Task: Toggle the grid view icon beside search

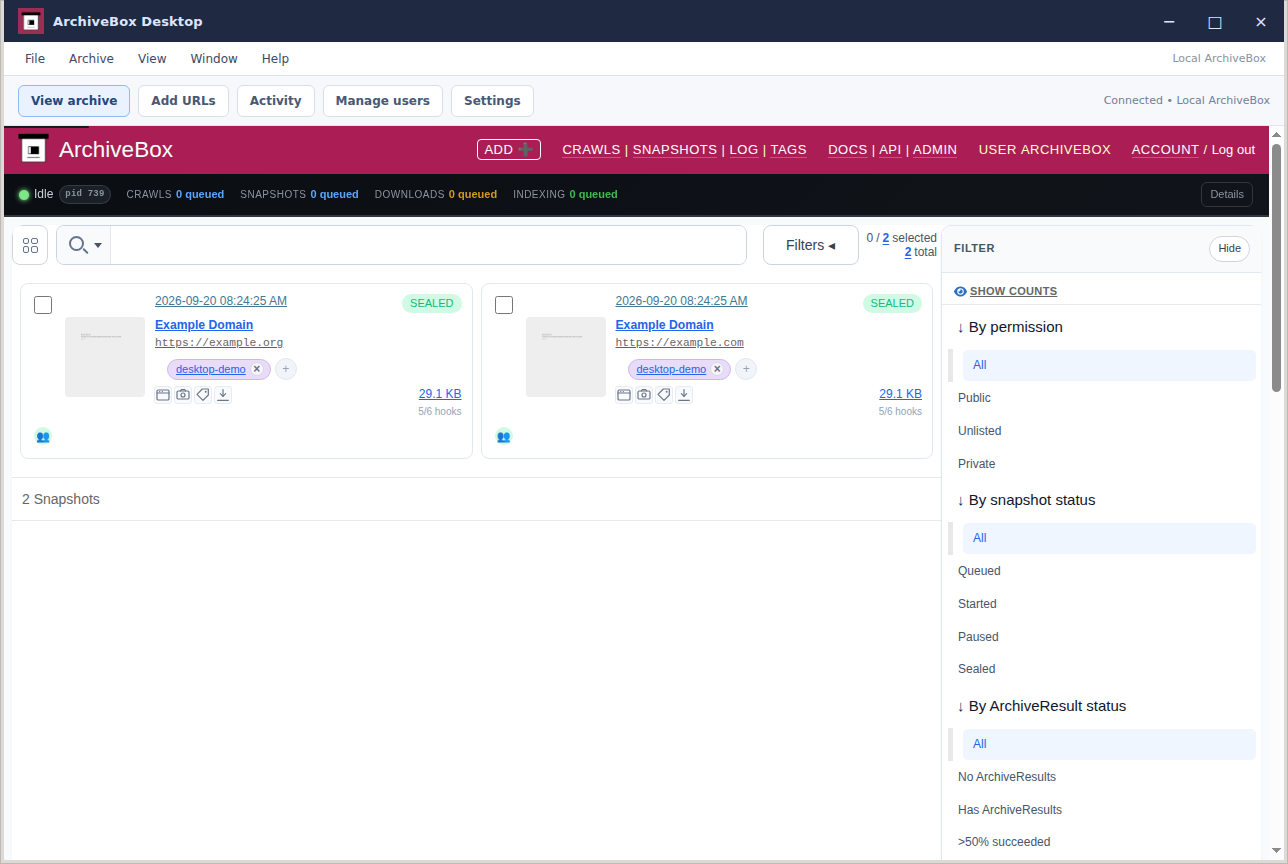Action: [30, 245]
